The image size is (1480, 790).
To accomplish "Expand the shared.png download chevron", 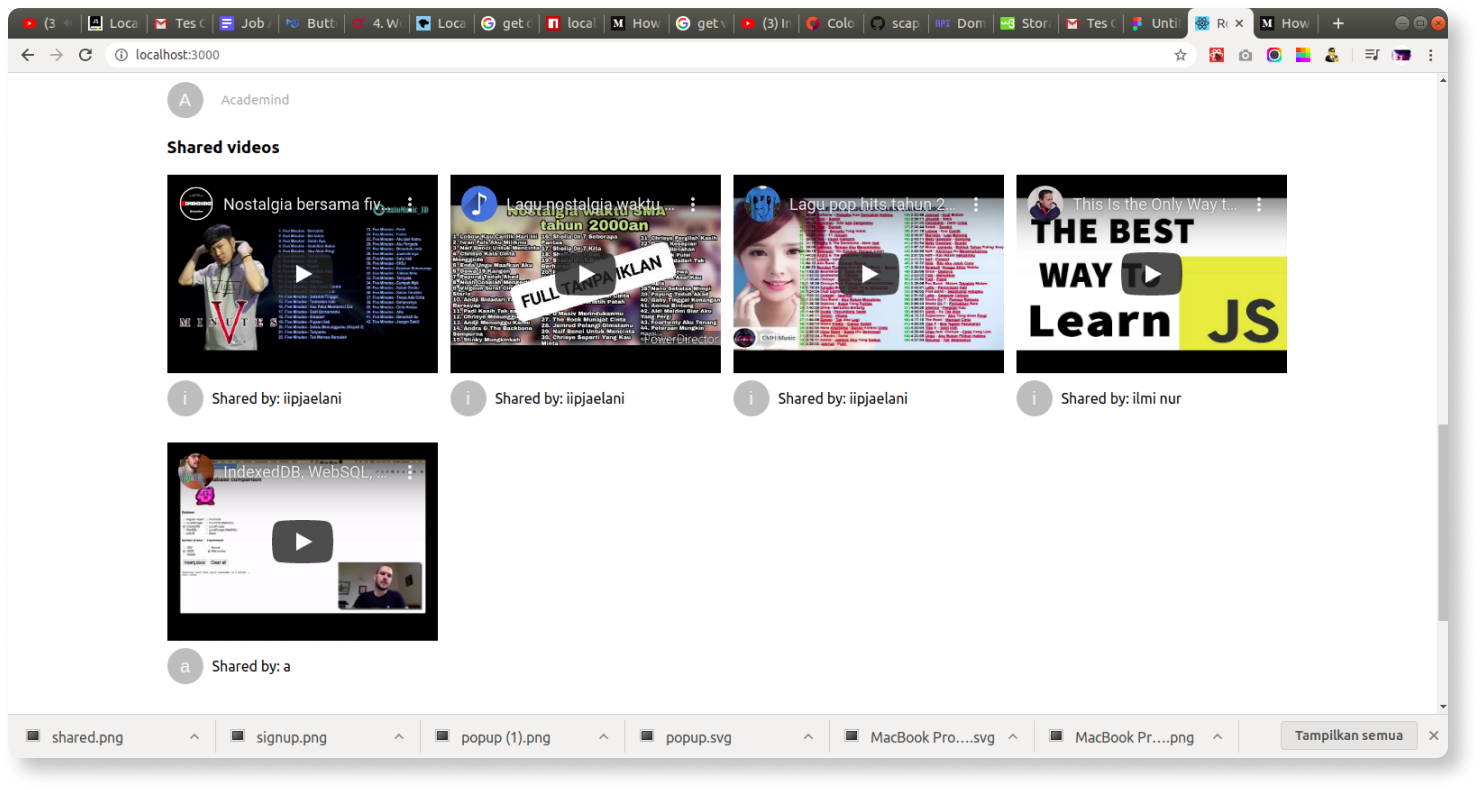I will [x=195, y=736].
